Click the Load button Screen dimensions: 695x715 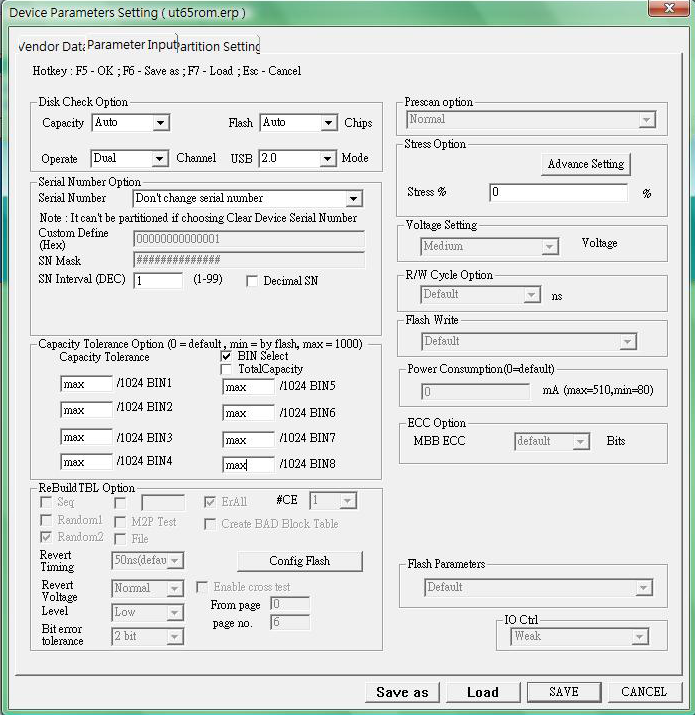point(483,692)
